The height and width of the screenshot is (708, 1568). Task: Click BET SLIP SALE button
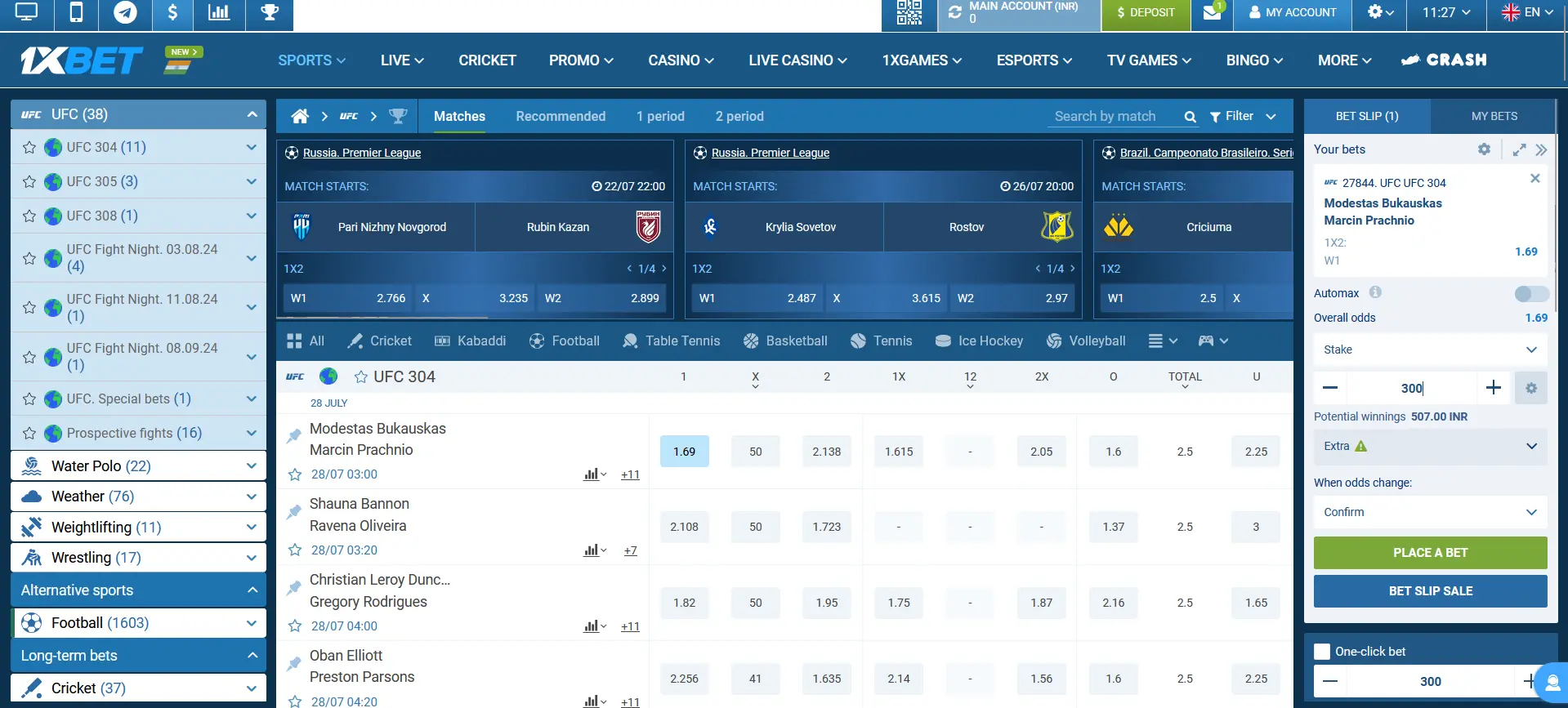point(1430,591)
